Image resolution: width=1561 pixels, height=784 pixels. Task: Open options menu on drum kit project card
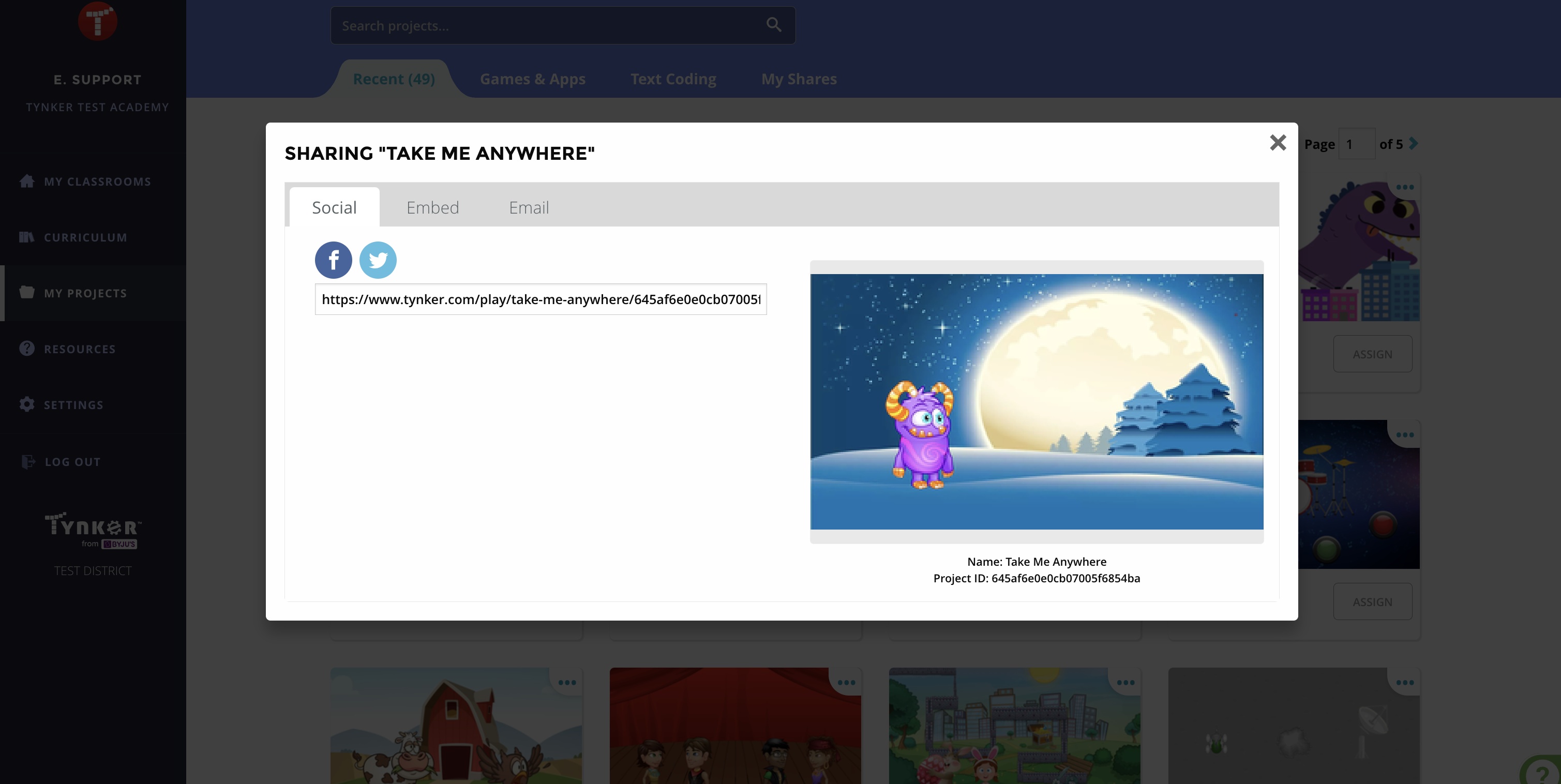[1405, 434]
